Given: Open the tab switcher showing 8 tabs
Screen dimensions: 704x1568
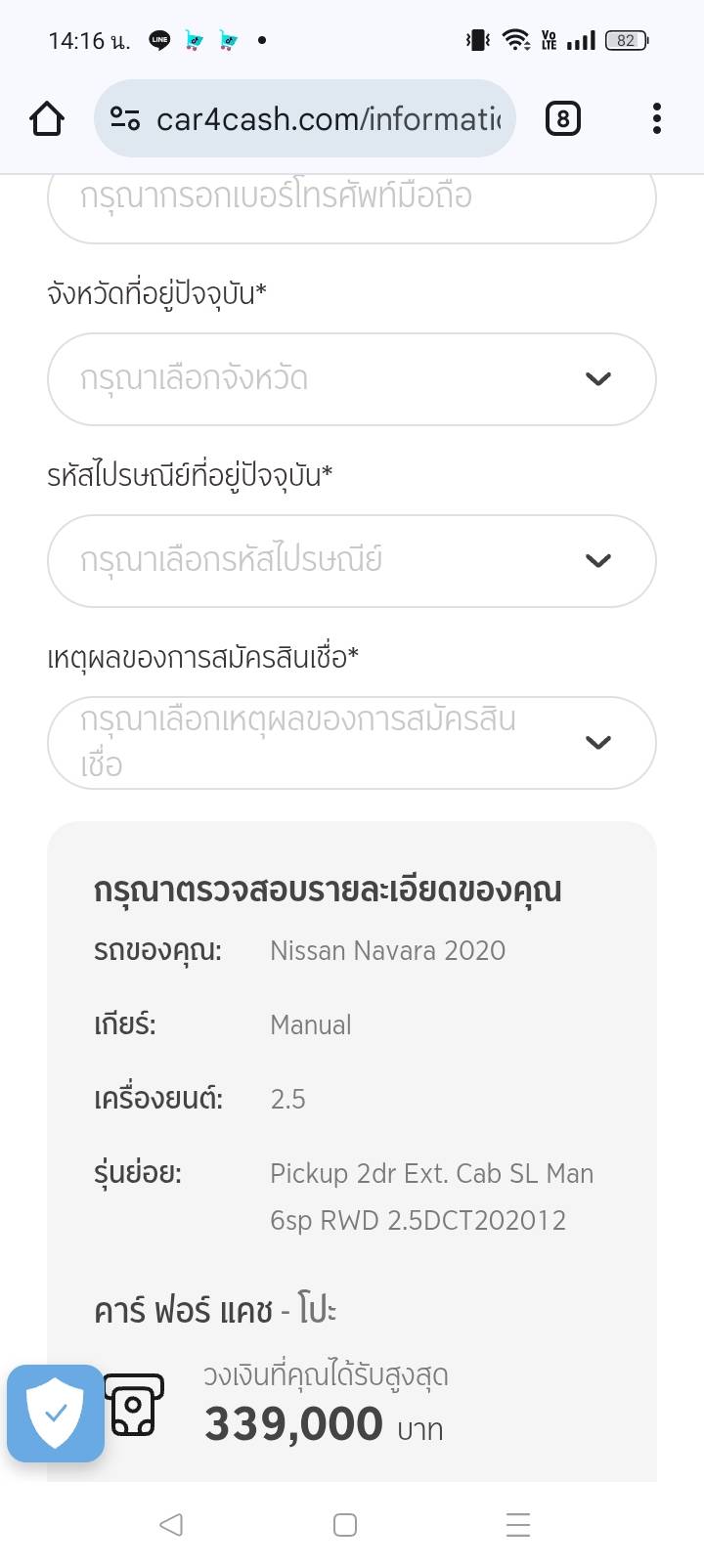Looking at the screenshot, I should pyautogui.click(x=562, y=119).
